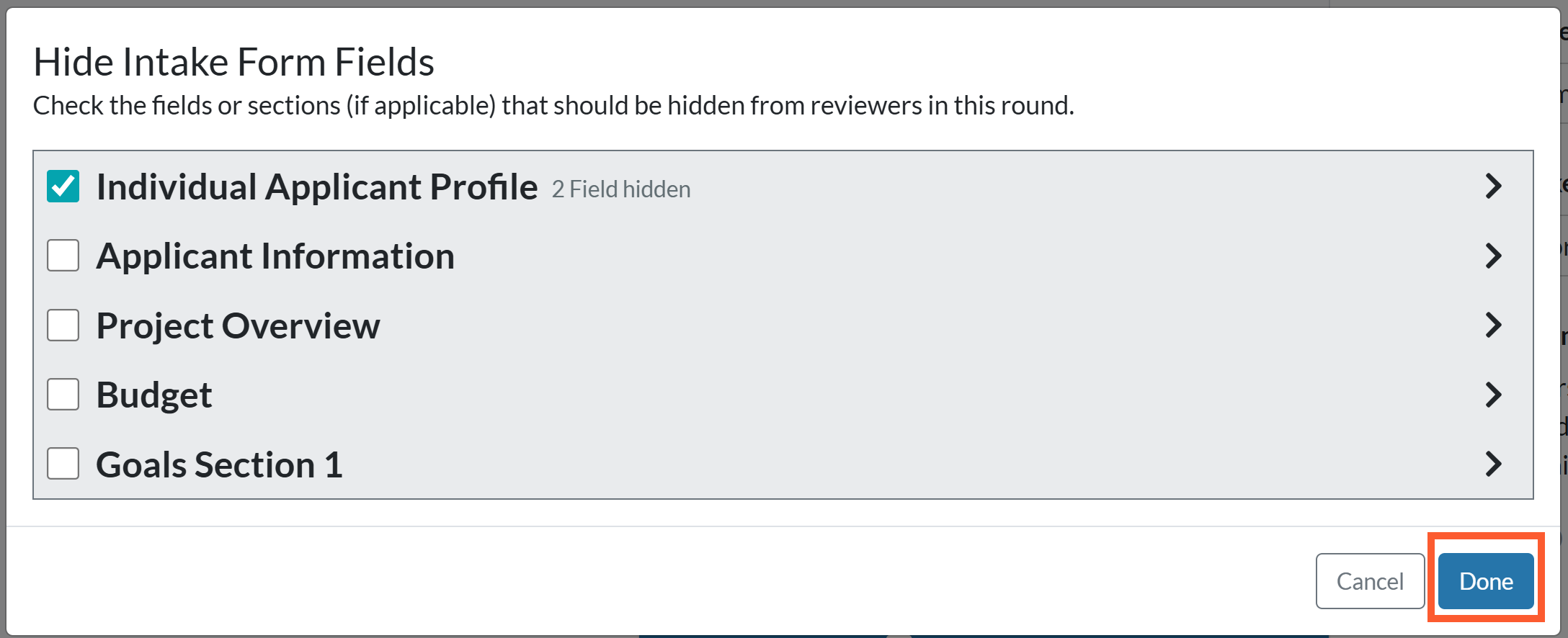The image size is (1568, 638).
Task: Check the Applicant Information checkbox
Action: pos(63,256)
